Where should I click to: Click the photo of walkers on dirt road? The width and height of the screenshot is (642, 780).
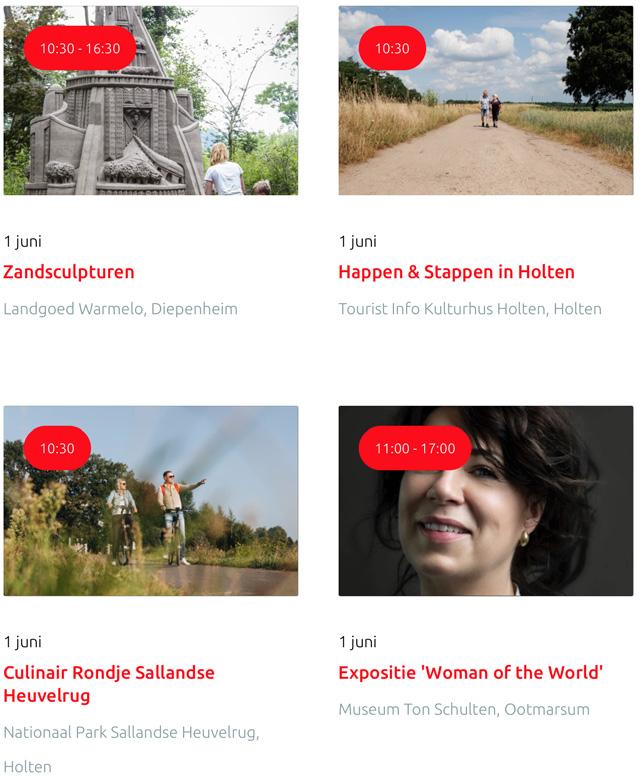[486, 100]
